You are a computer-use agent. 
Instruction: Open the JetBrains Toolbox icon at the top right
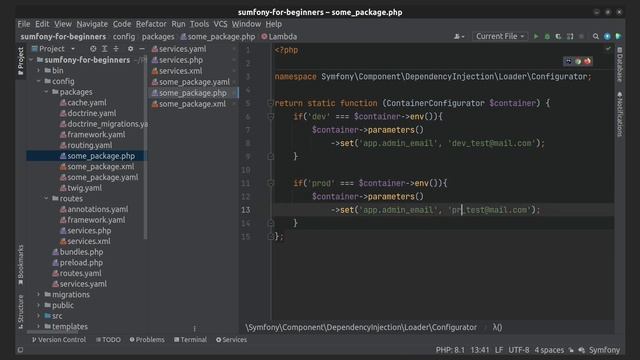tap(618, 36)
